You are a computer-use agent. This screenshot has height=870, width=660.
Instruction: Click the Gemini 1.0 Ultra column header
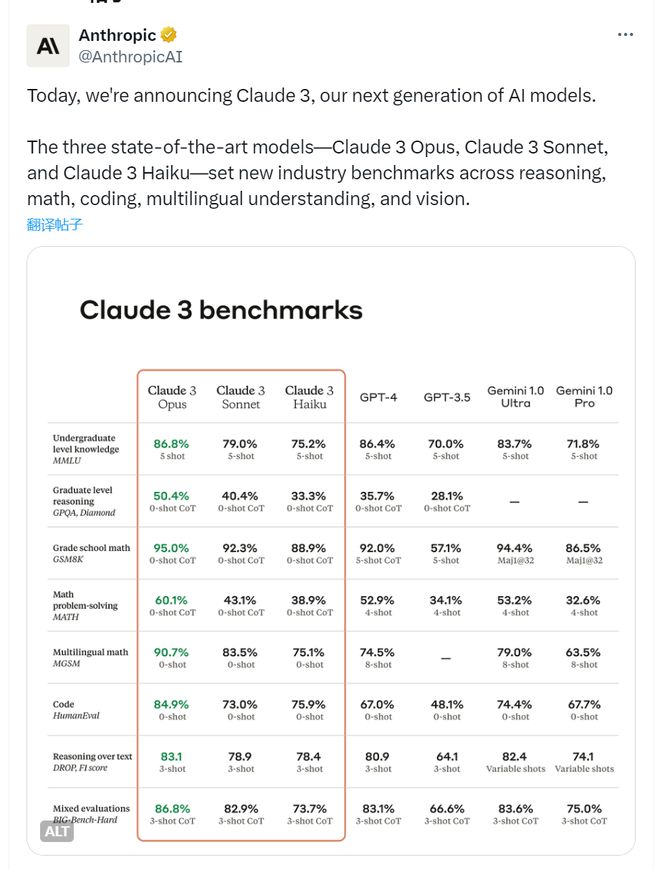pyautogui.click(x=516, y=397)
